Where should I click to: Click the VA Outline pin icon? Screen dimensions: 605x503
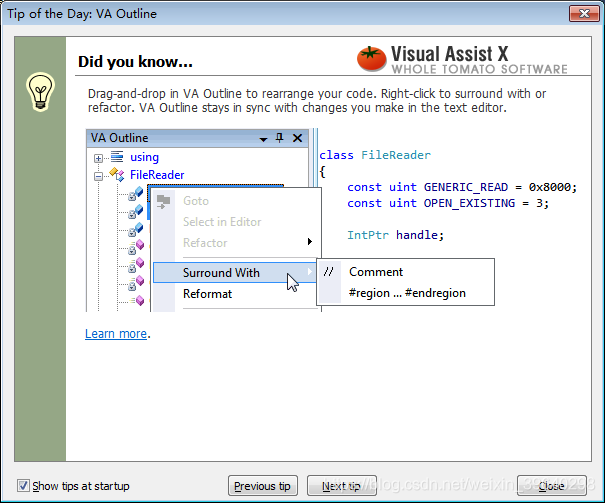tap(280, 138)
